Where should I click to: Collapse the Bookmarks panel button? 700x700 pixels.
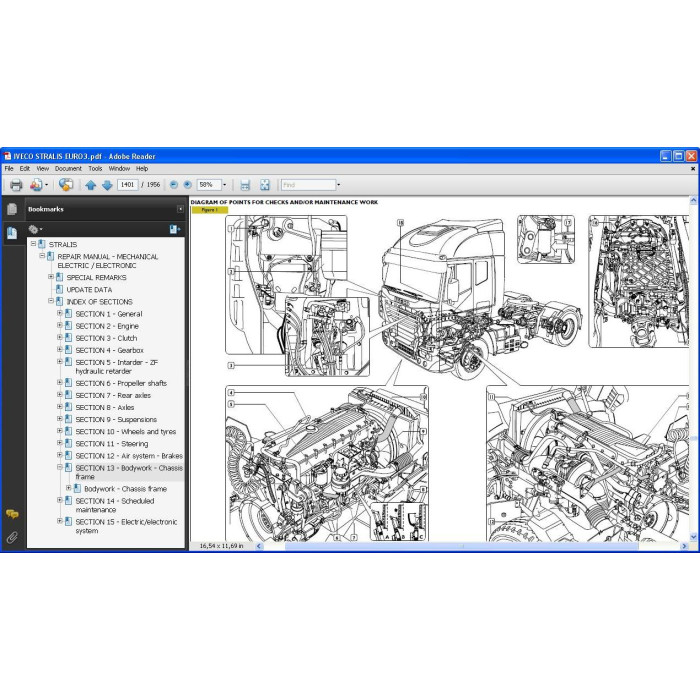(x=180, y=209)
